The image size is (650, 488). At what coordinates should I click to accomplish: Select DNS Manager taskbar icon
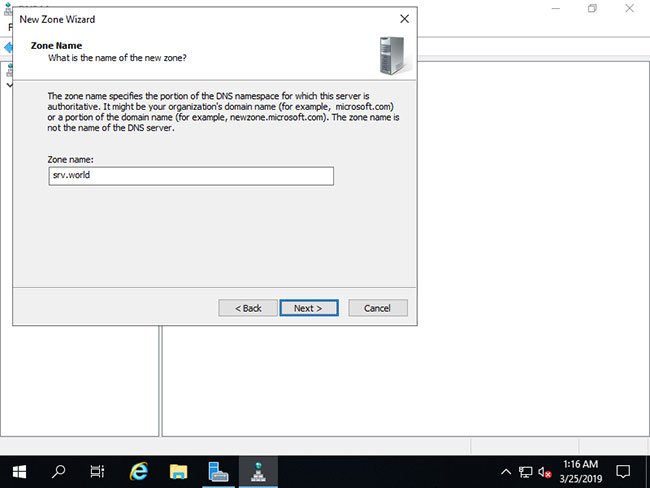258,471
